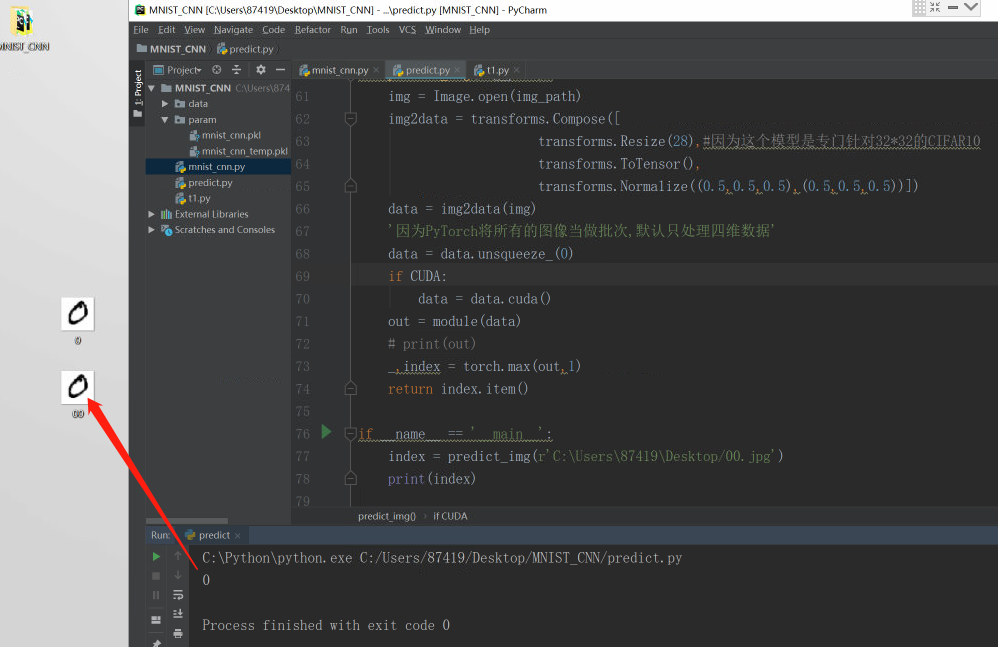The image size is (998, 647).
Task: Expand the data folder
Action: (x=165, y=104)
